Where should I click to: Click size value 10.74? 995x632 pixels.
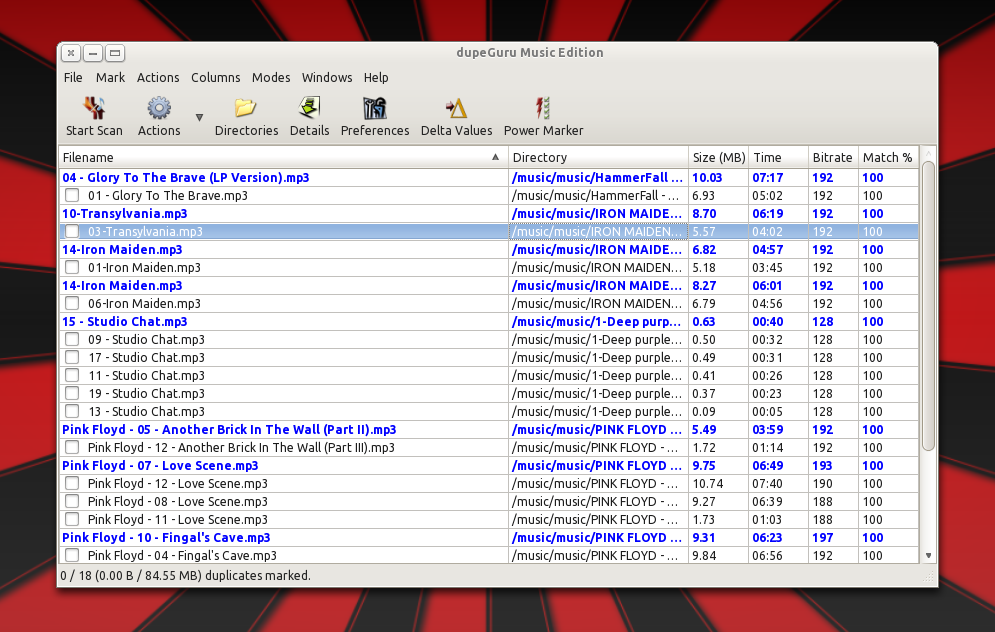(708, 484)
